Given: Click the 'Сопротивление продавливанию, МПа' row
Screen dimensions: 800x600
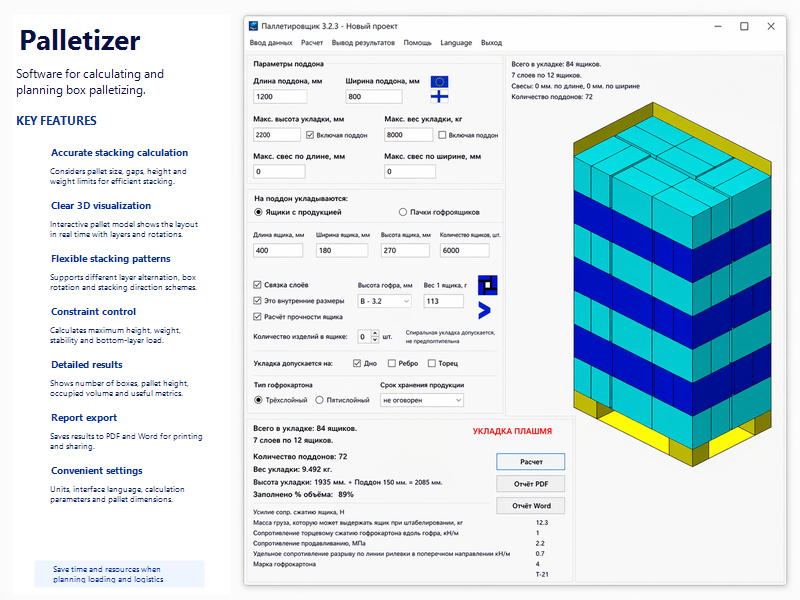Looking at the screenshot, I should coord(309,543).
